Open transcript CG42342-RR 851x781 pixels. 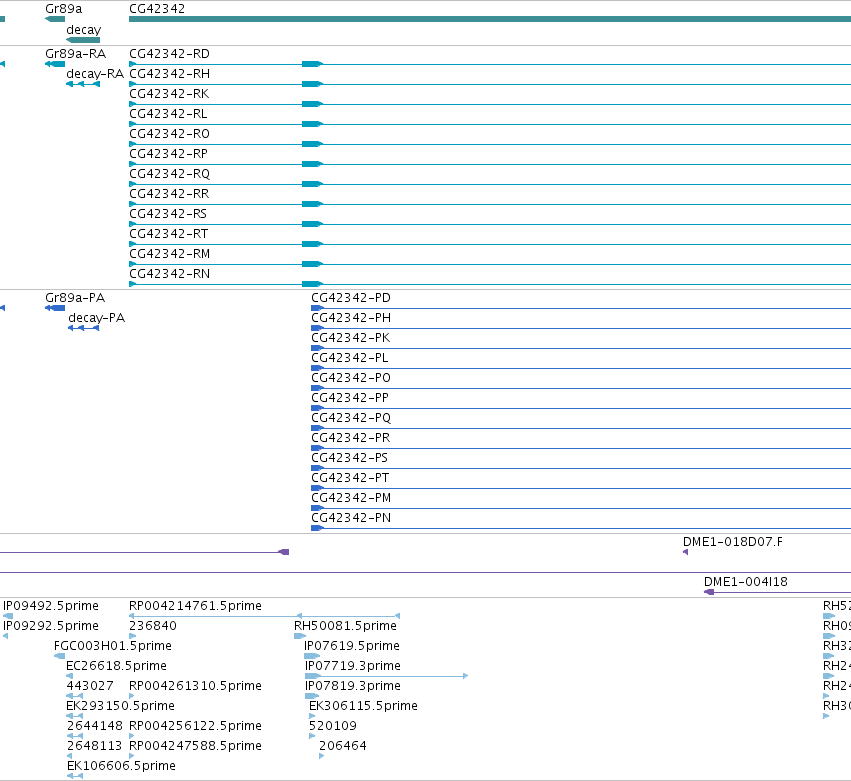pos(169,194)
